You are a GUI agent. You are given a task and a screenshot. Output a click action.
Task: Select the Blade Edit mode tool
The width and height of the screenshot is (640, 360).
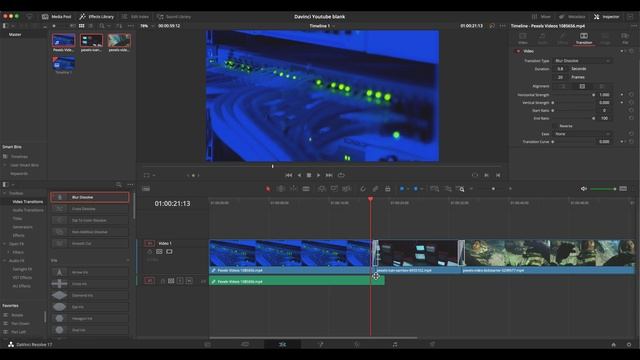pos(306,189)
